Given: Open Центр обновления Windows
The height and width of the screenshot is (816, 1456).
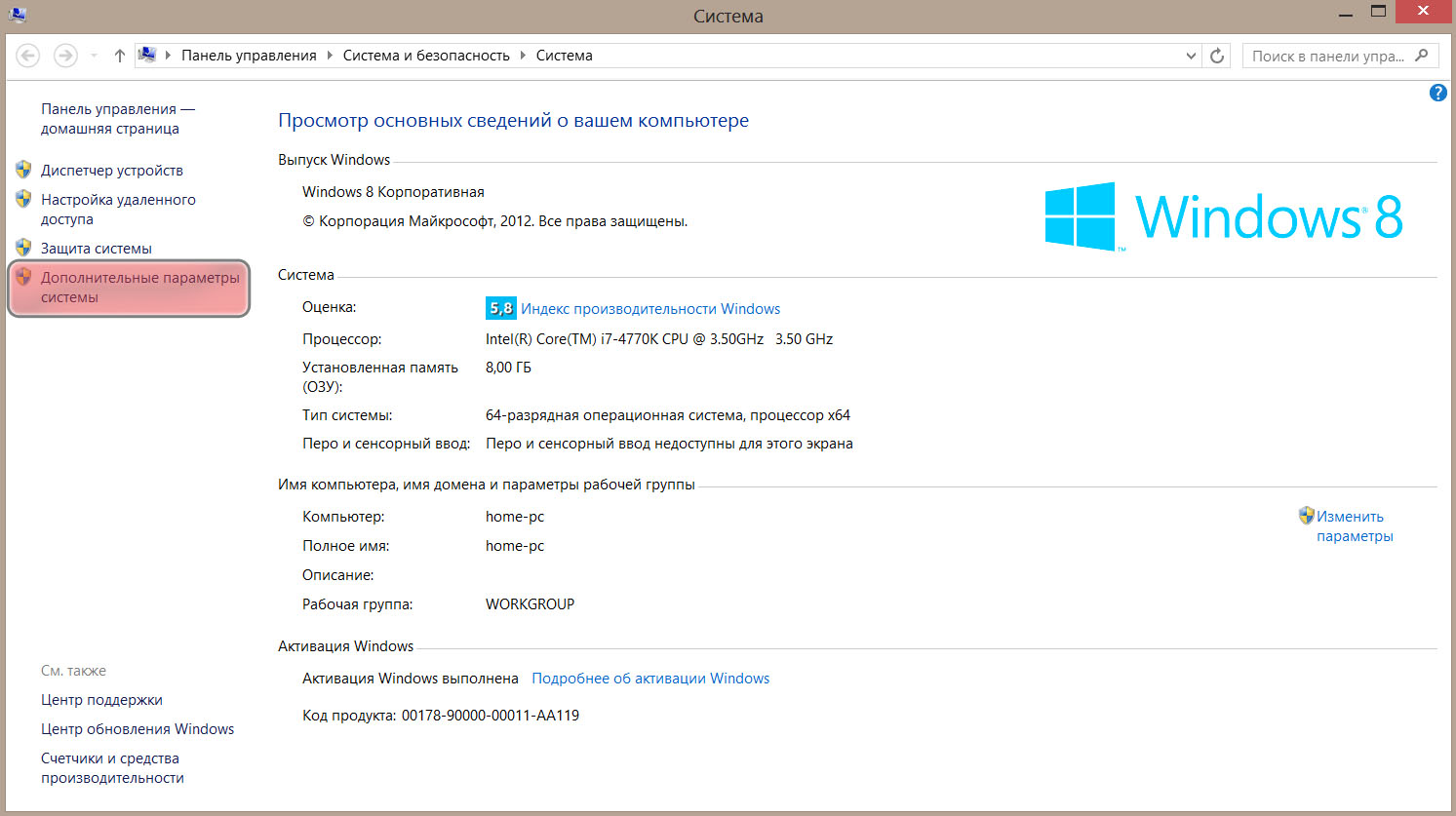Looking at the screenshot, I should [x=138, y=729].
